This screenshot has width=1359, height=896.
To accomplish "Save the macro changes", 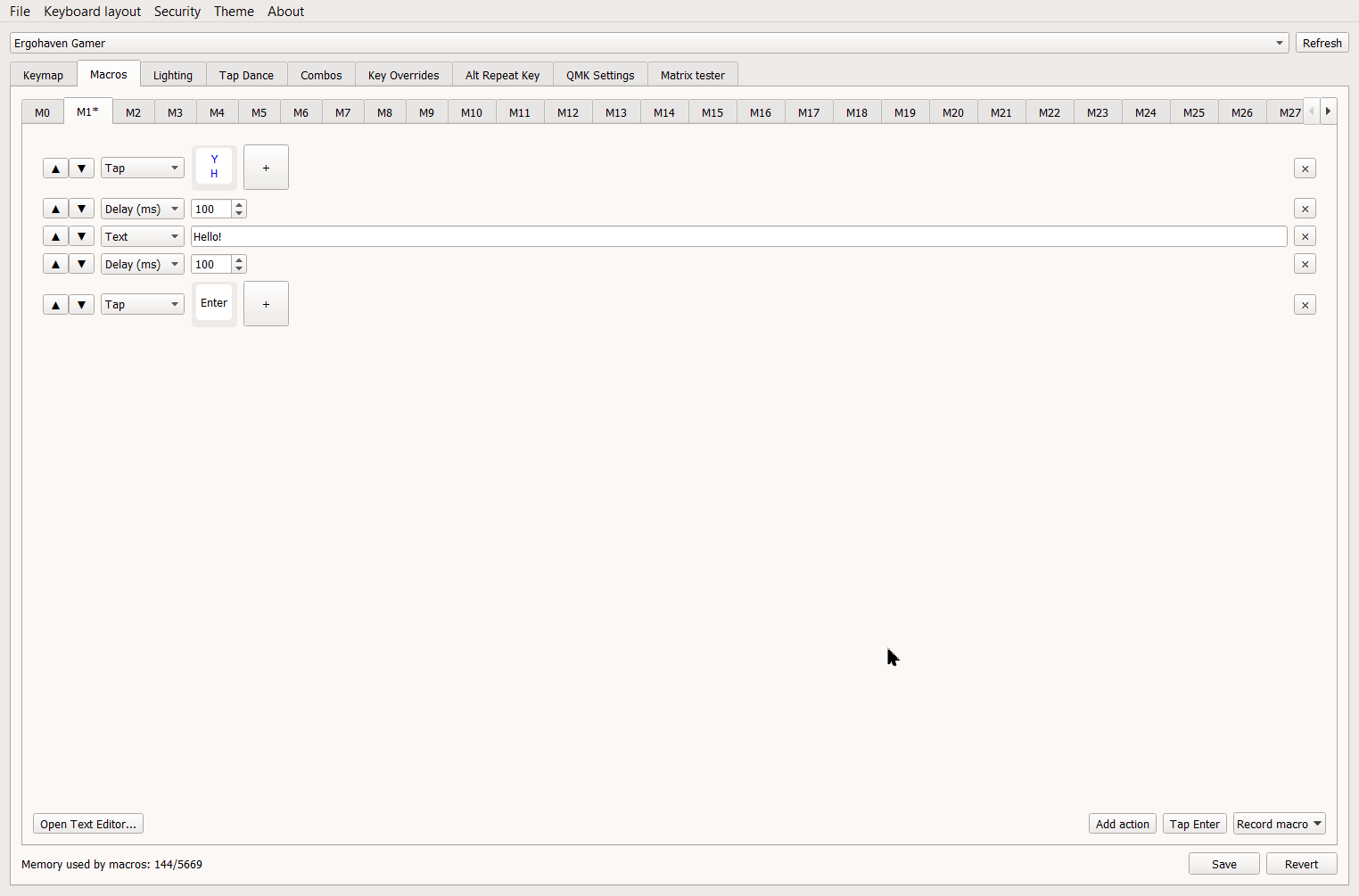I will pos(1223,865).
